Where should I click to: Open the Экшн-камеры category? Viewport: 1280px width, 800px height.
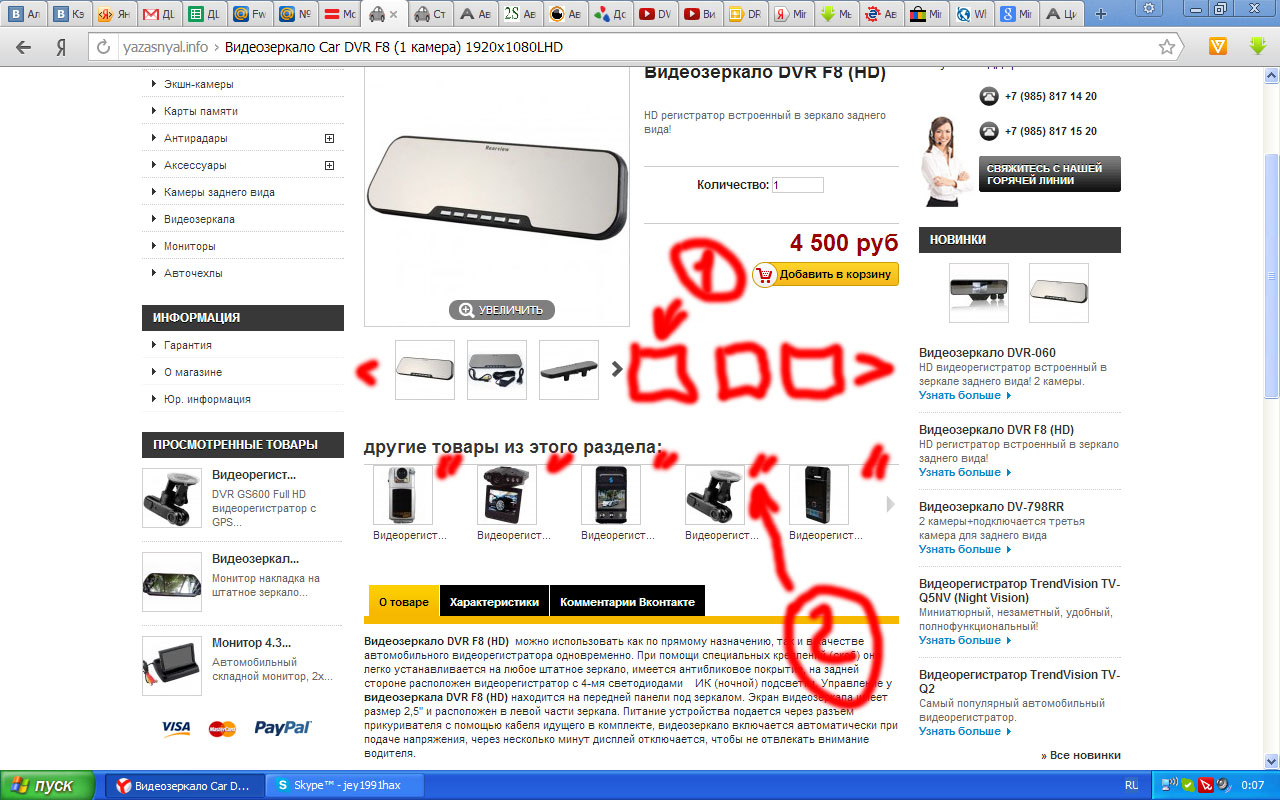pyautogui.click(x=198, y=84)
